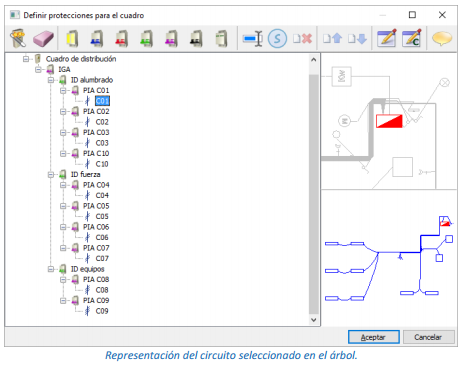Click the rename text cursor icon
This screenshot has width=465, height=367.
pos(253,39)
